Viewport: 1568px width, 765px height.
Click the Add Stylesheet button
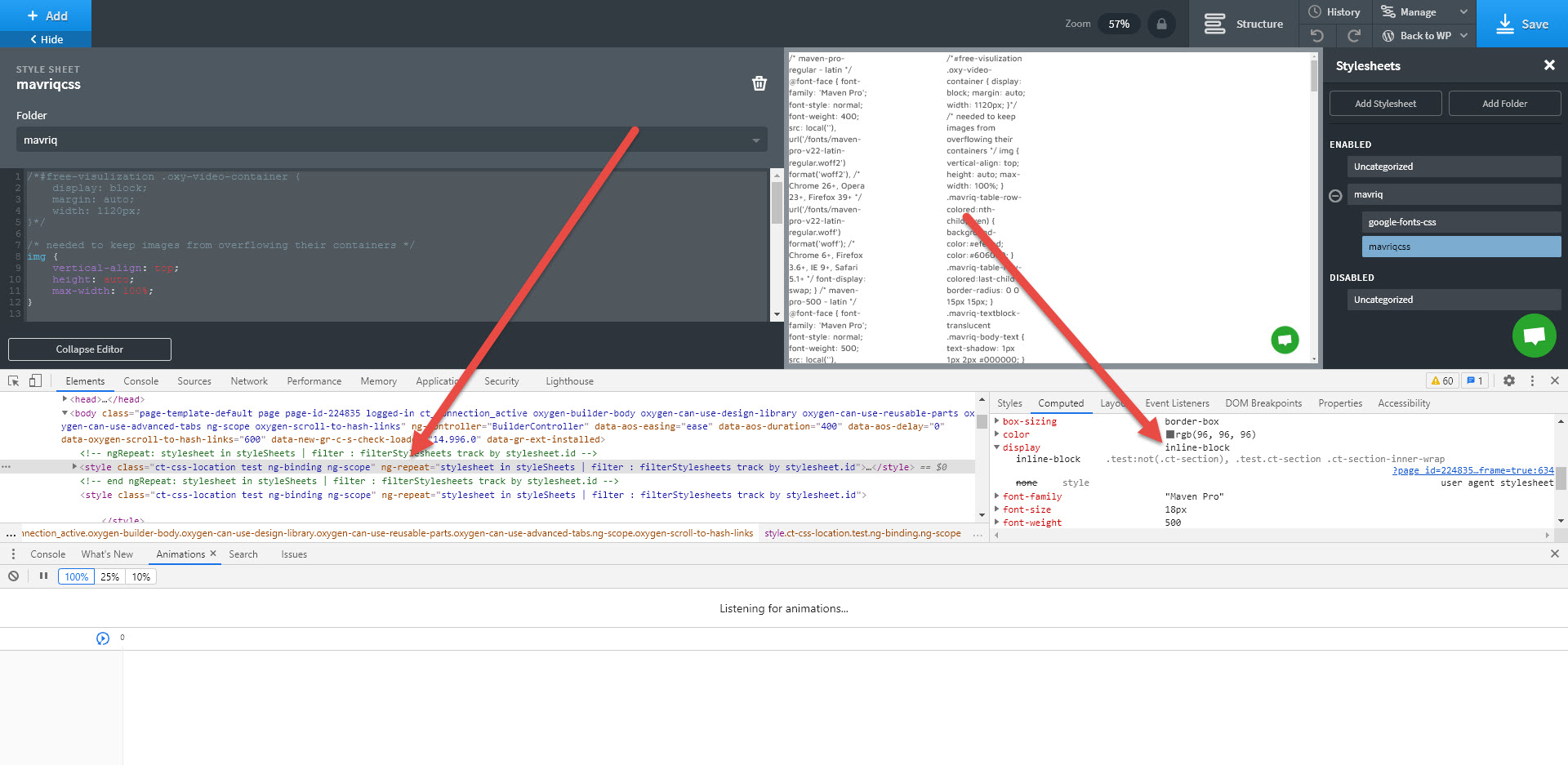(x=1384, y=103)
